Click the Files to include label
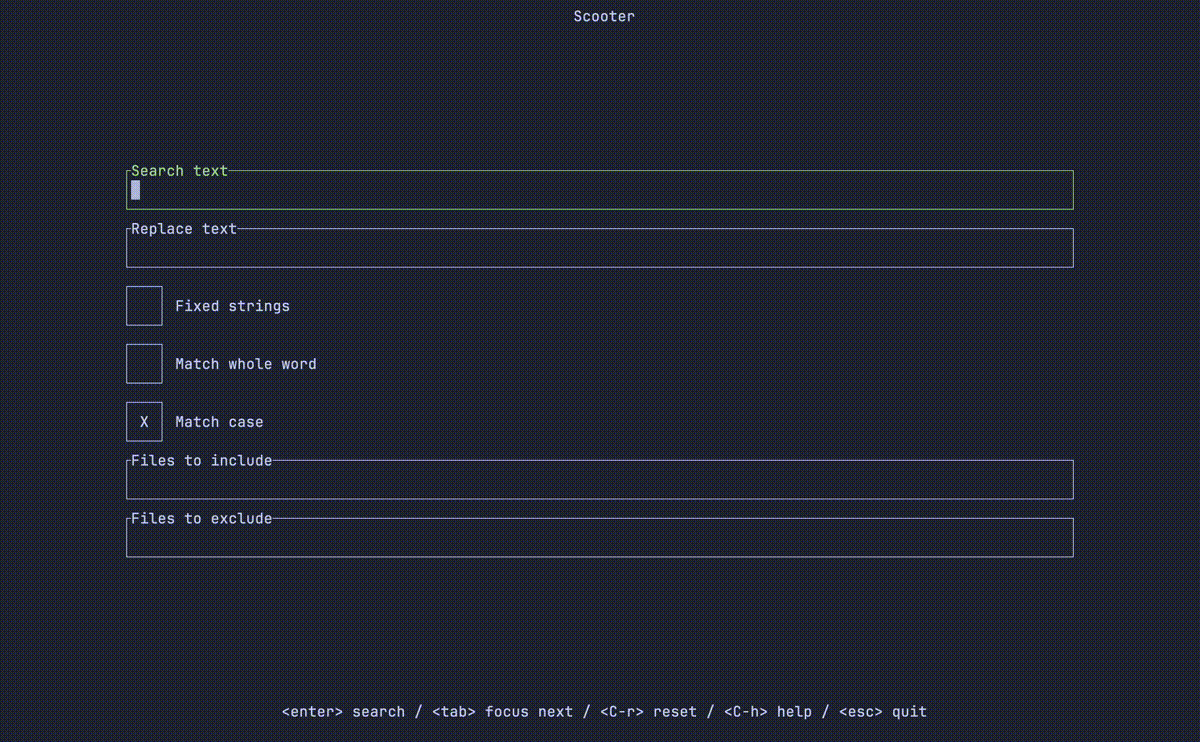 pos(201,460)
